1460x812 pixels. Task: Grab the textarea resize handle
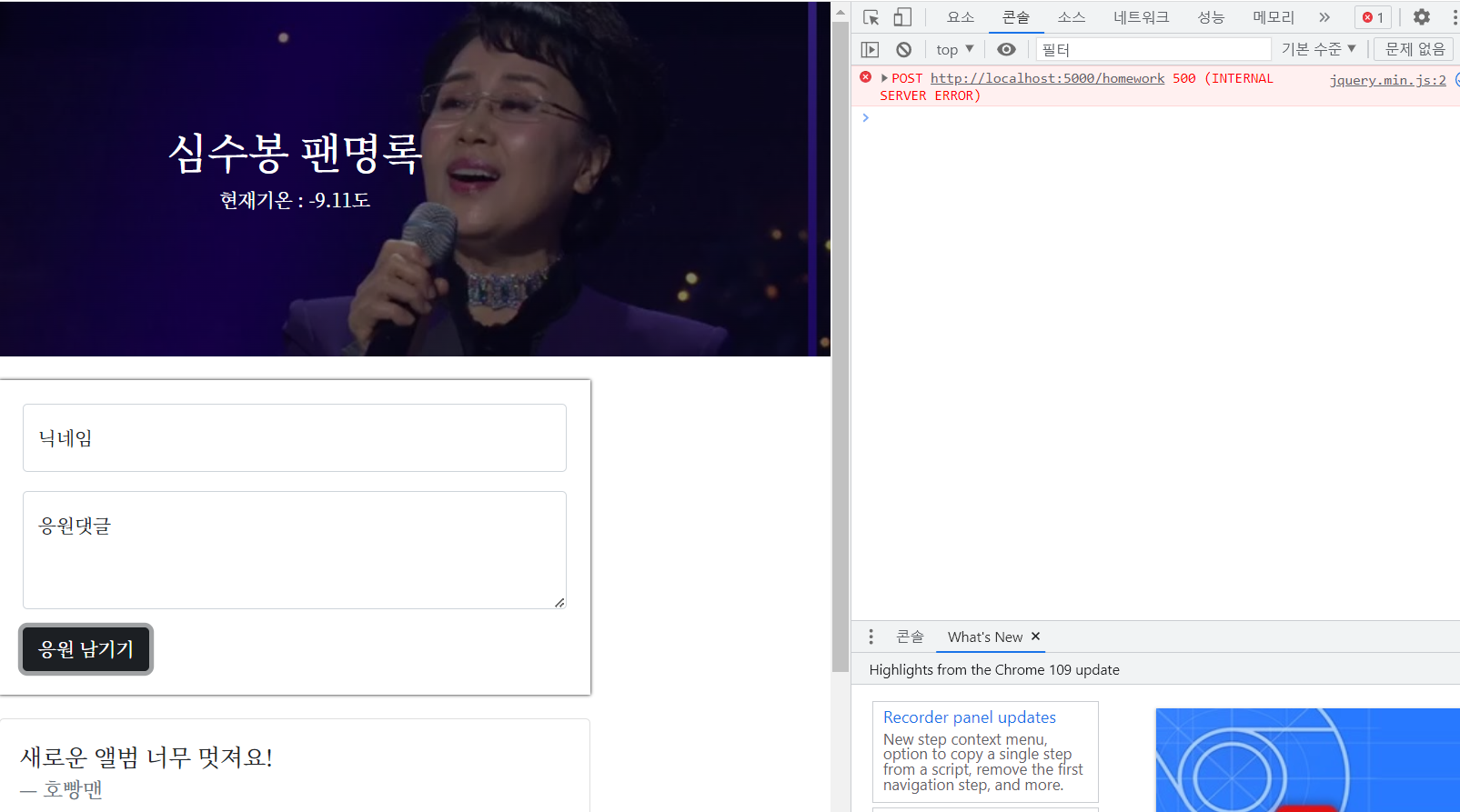pyautogui.click(x=559, y=603)
